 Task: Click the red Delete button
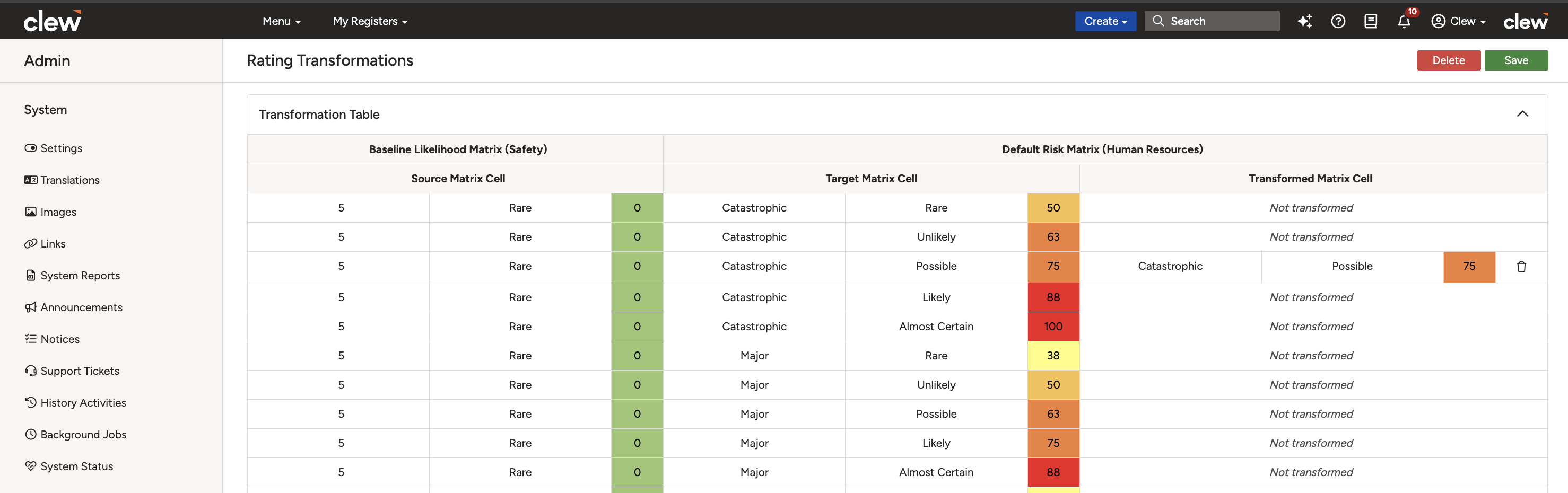pyautogui.click(x=1448, y=60)
